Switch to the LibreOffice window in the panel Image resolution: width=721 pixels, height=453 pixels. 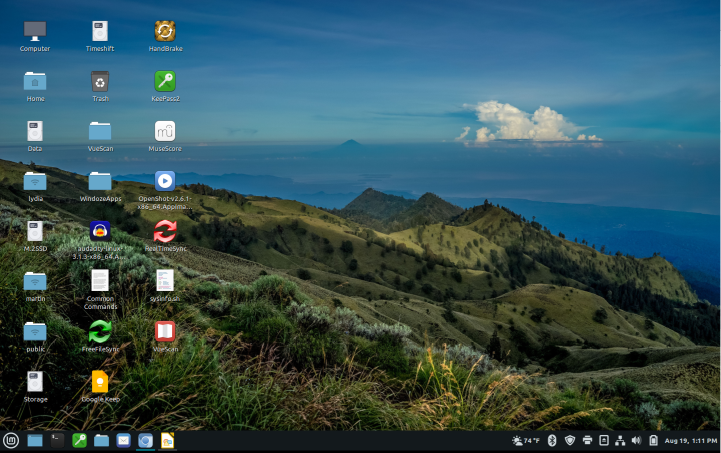[167, 441]
